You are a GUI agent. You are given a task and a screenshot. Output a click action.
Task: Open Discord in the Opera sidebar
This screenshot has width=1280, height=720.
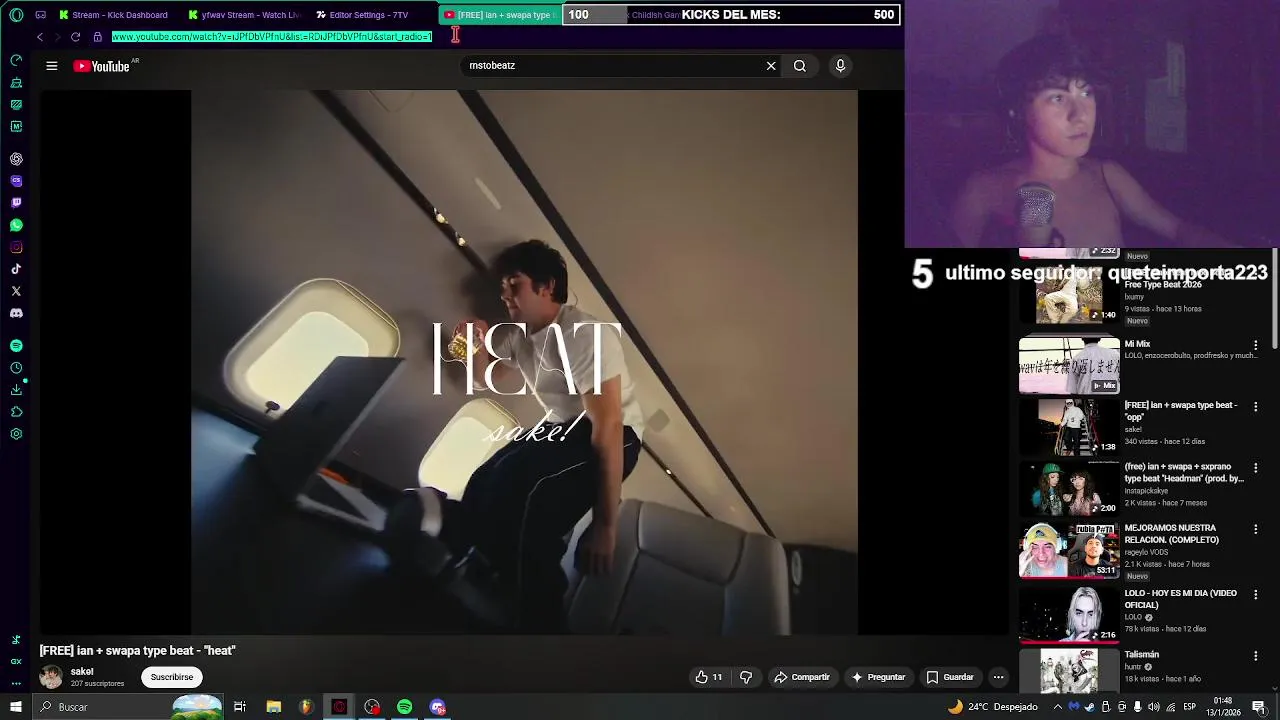(16, 313)
